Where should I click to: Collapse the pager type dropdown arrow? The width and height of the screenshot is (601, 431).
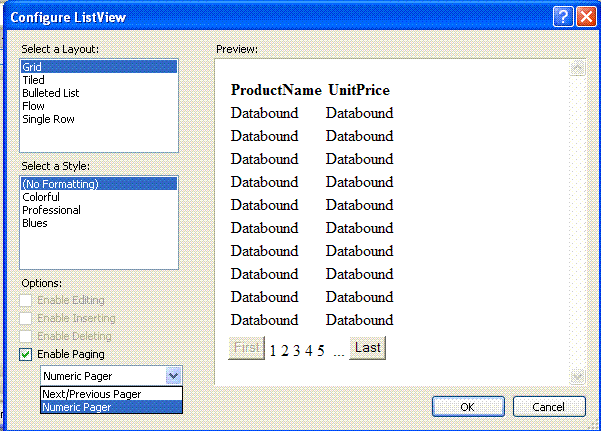[x=174, y=375]
